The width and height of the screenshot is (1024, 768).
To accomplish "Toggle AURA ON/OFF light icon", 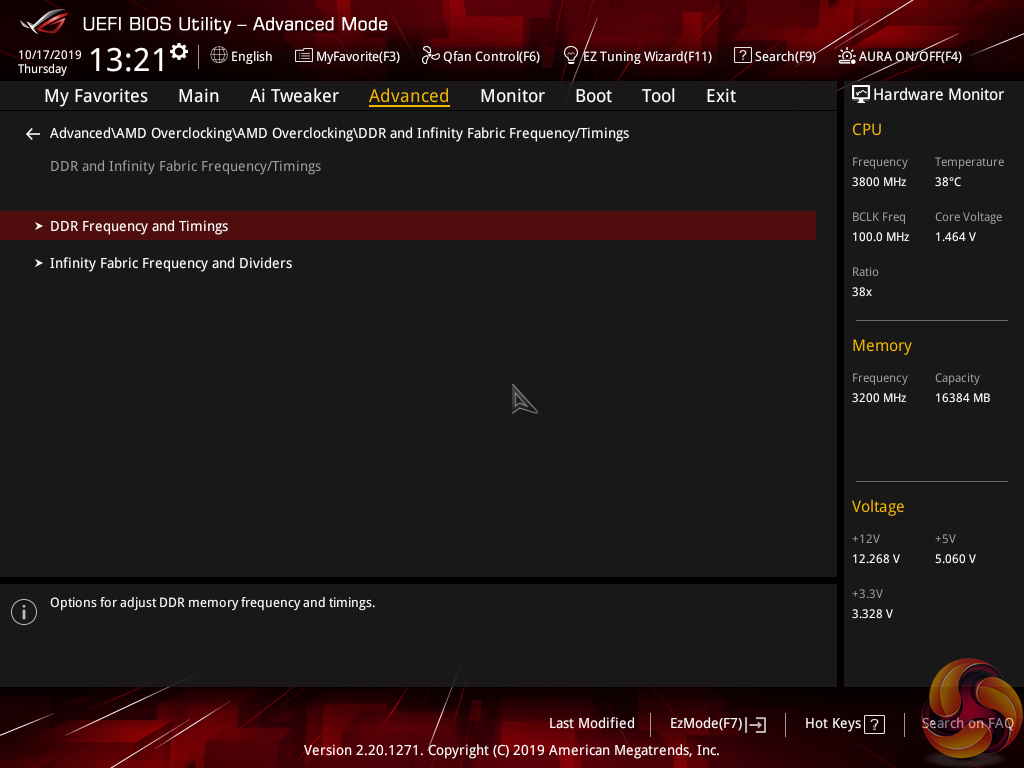I will pyautogui.click(x=846, y=56).
